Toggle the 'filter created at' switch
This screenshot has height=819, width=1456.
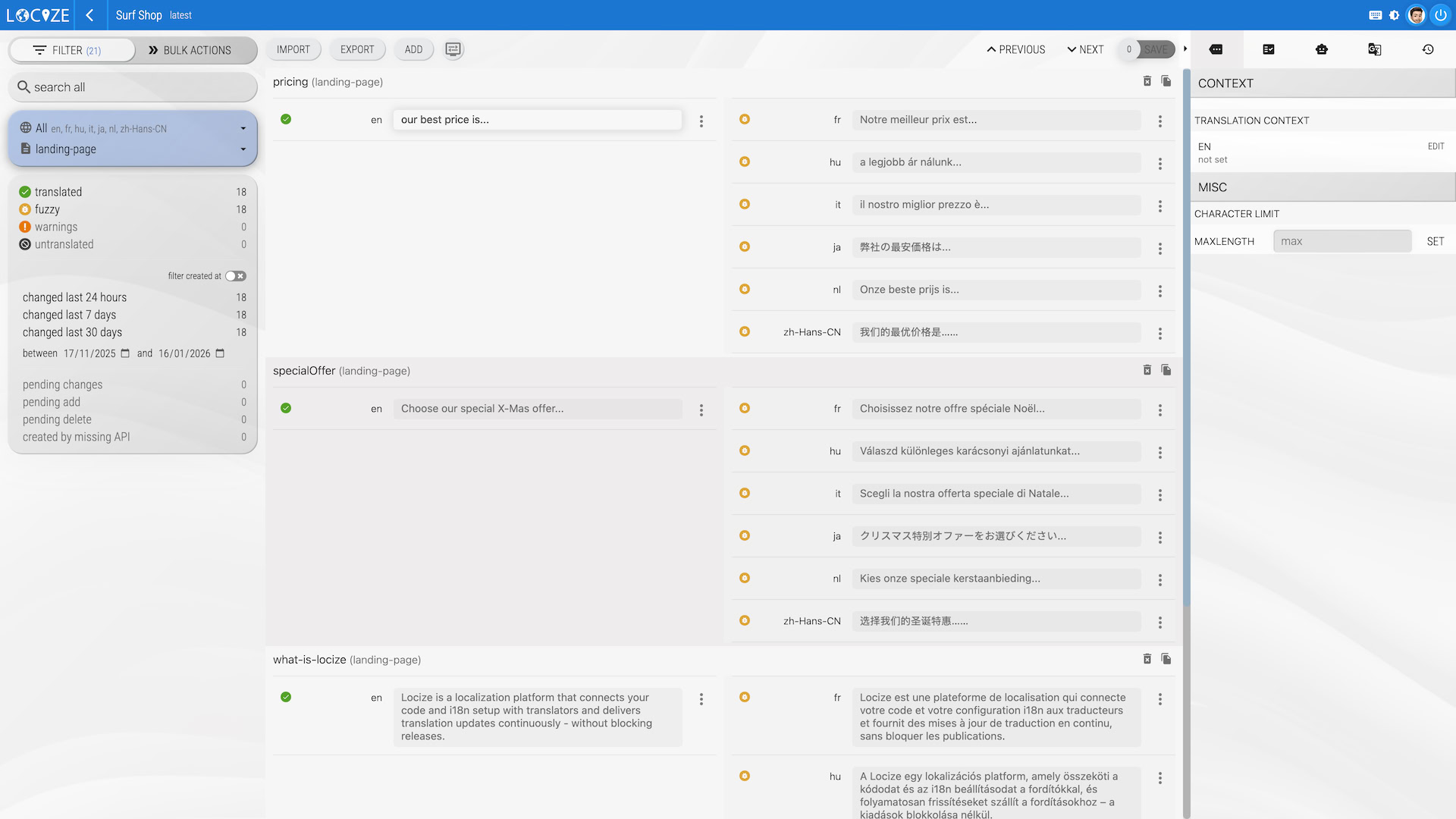pyautogui.click(x=235, y=276)
